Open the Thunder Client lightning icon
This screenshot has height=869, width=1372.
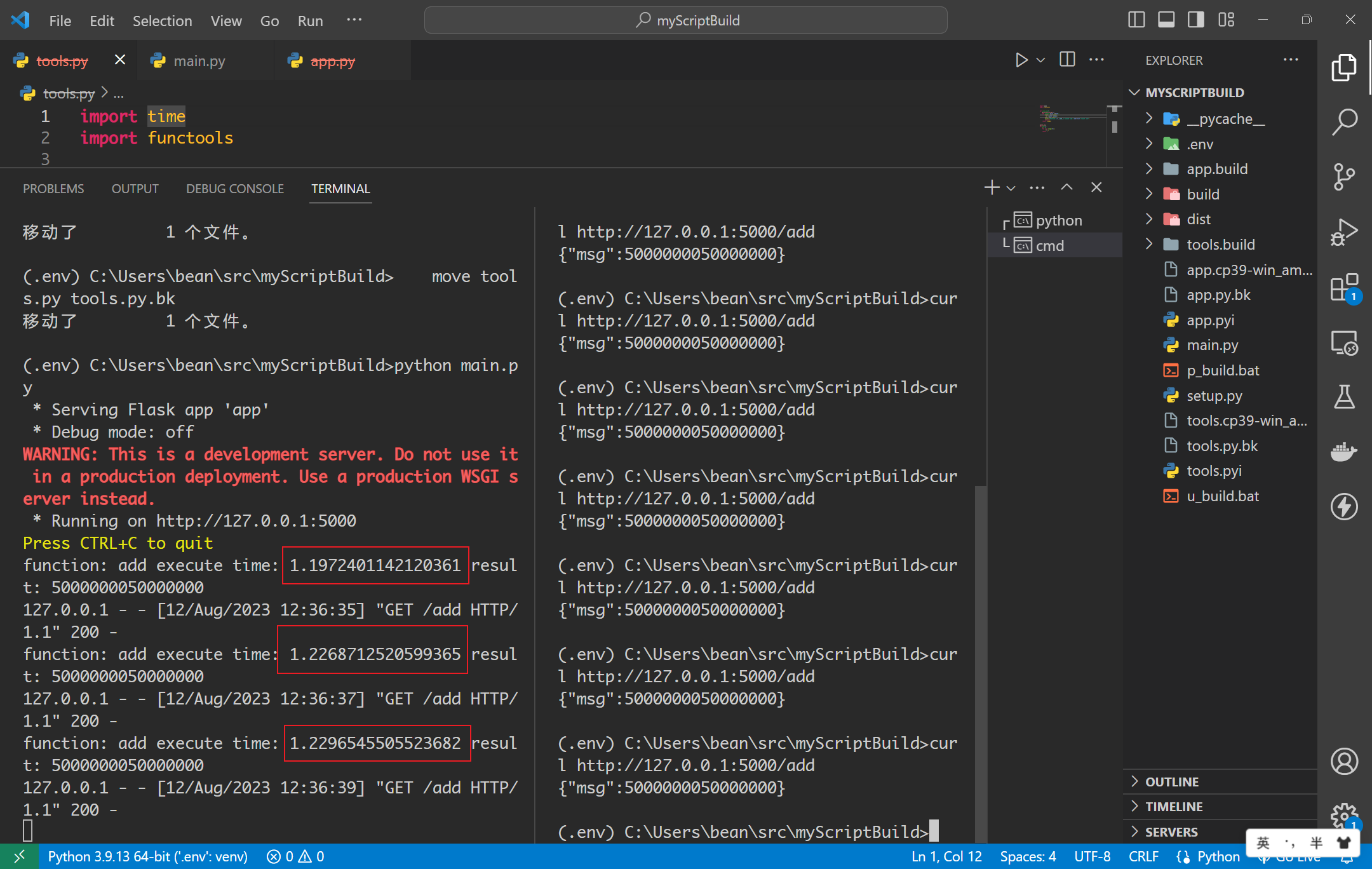1344,507
